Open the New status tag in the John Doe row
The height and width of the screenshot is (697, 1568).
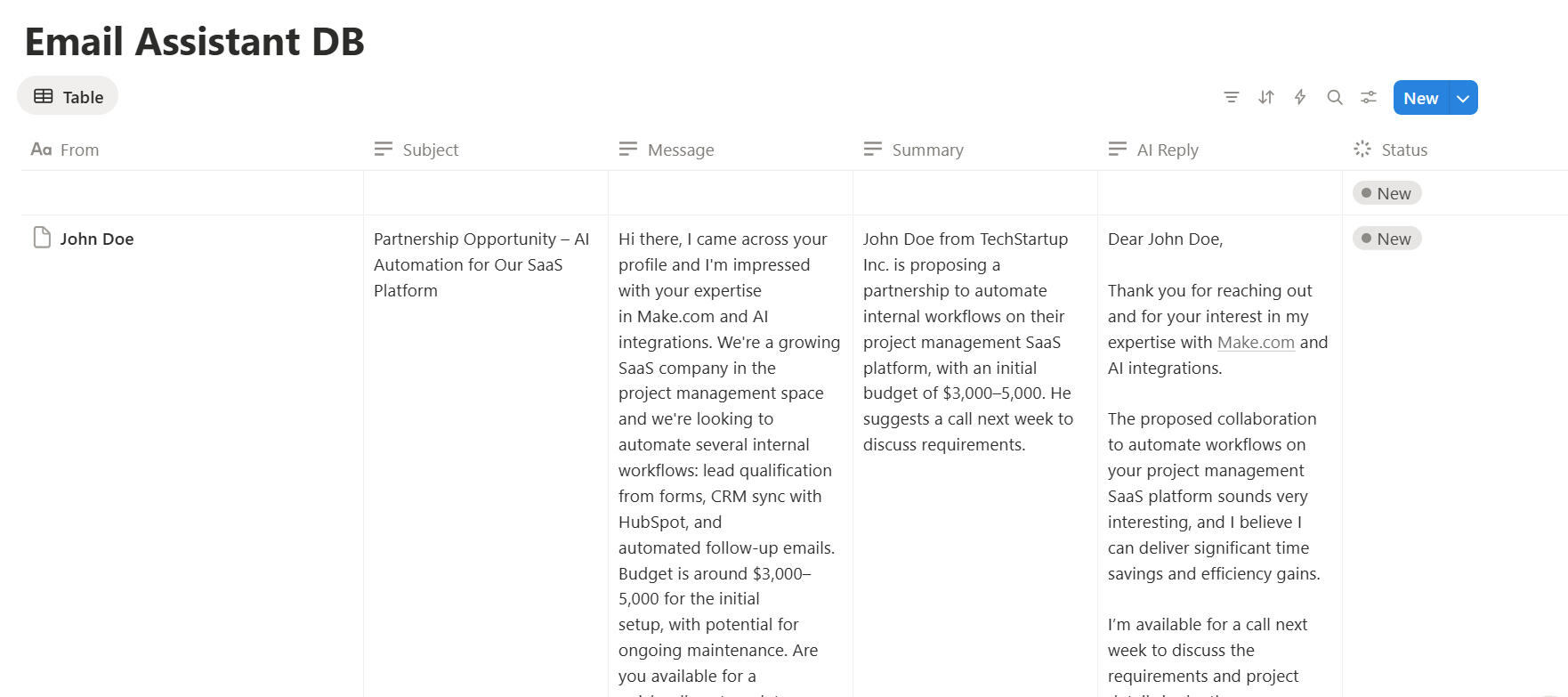[1386, 239]
